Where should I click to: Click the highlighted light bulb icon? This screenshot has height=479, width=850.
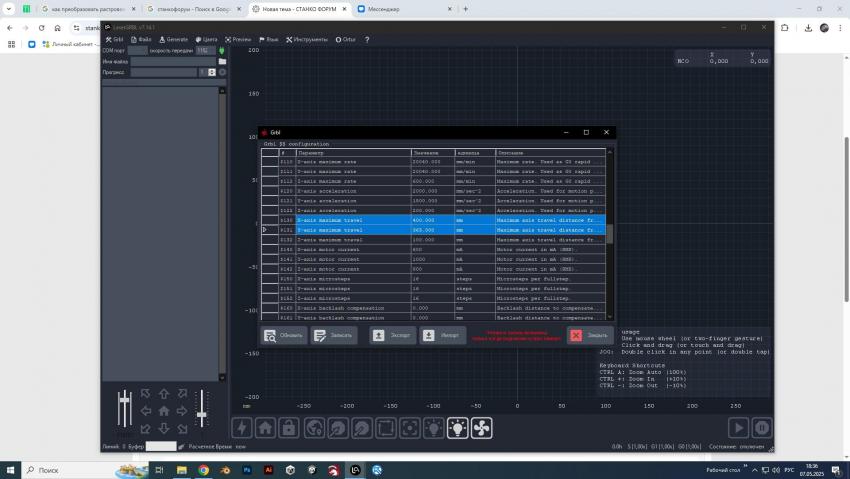coord(457,428)
